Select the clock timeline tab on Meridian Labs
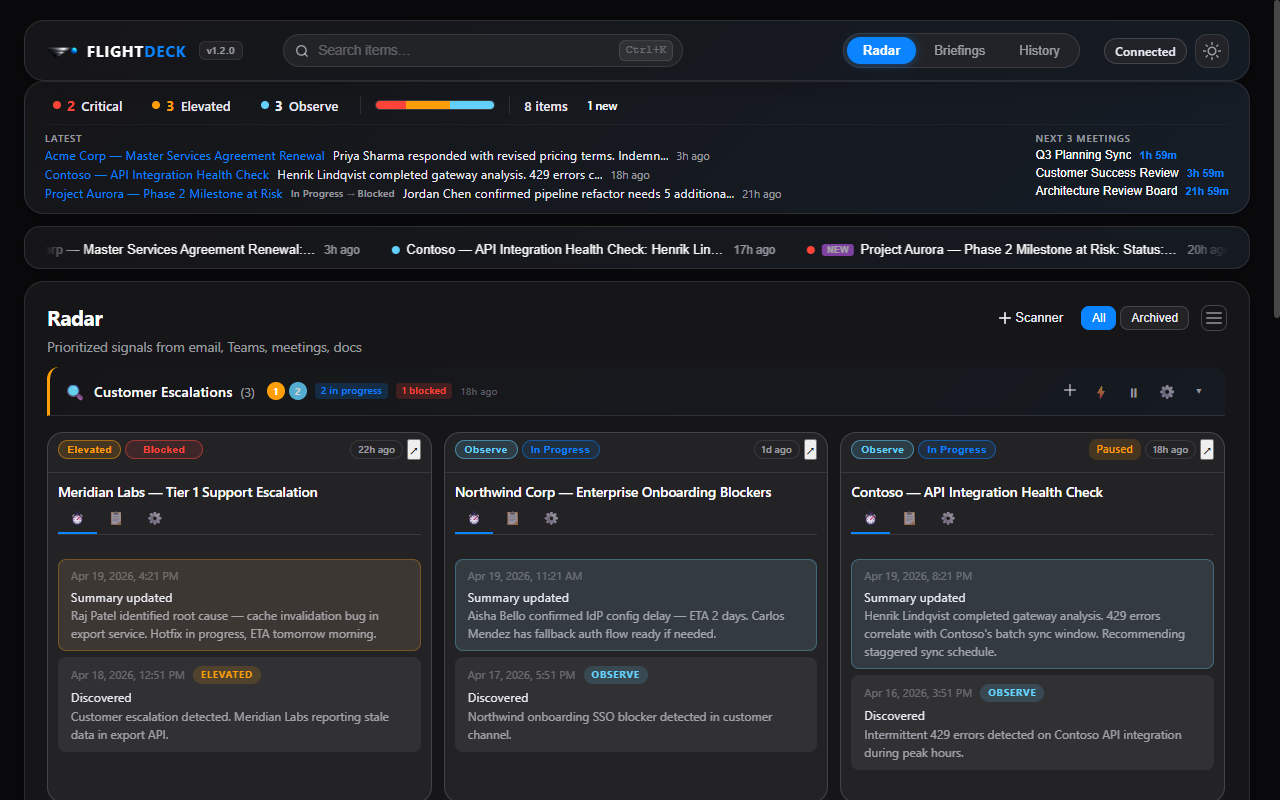The width and height of the screenshot is (1280, 800). 77,518
